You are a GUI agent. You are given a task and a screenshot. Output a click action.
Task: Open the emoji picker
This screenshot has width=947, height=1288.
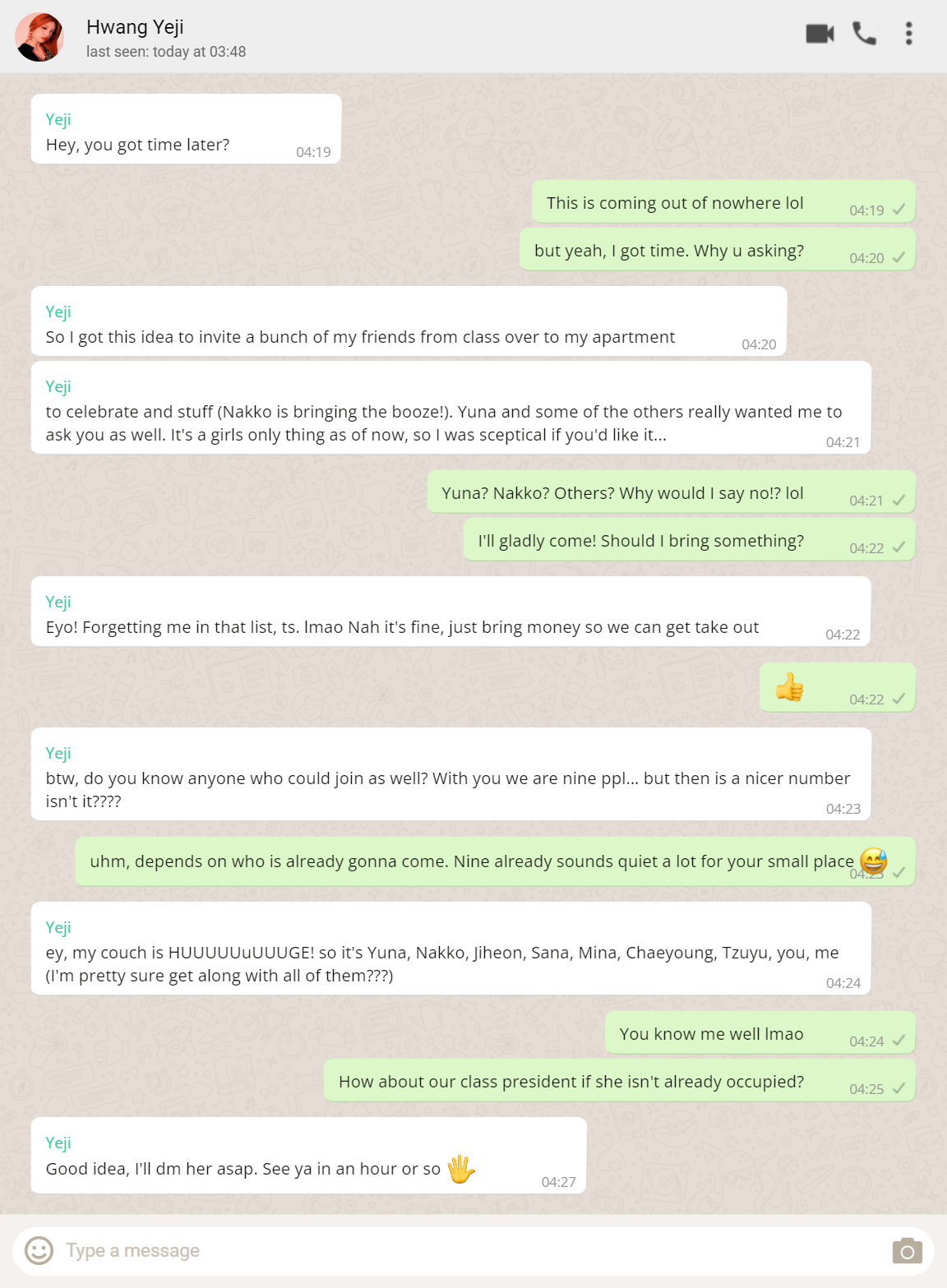39,1250
